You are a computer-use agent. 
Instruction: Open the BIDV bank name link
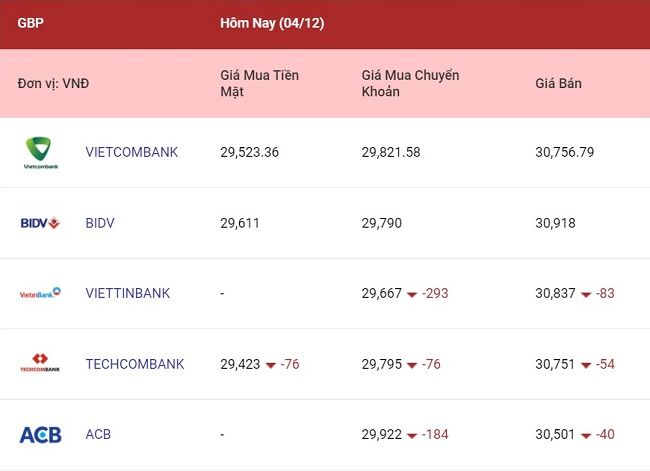[x=100, y=223]
